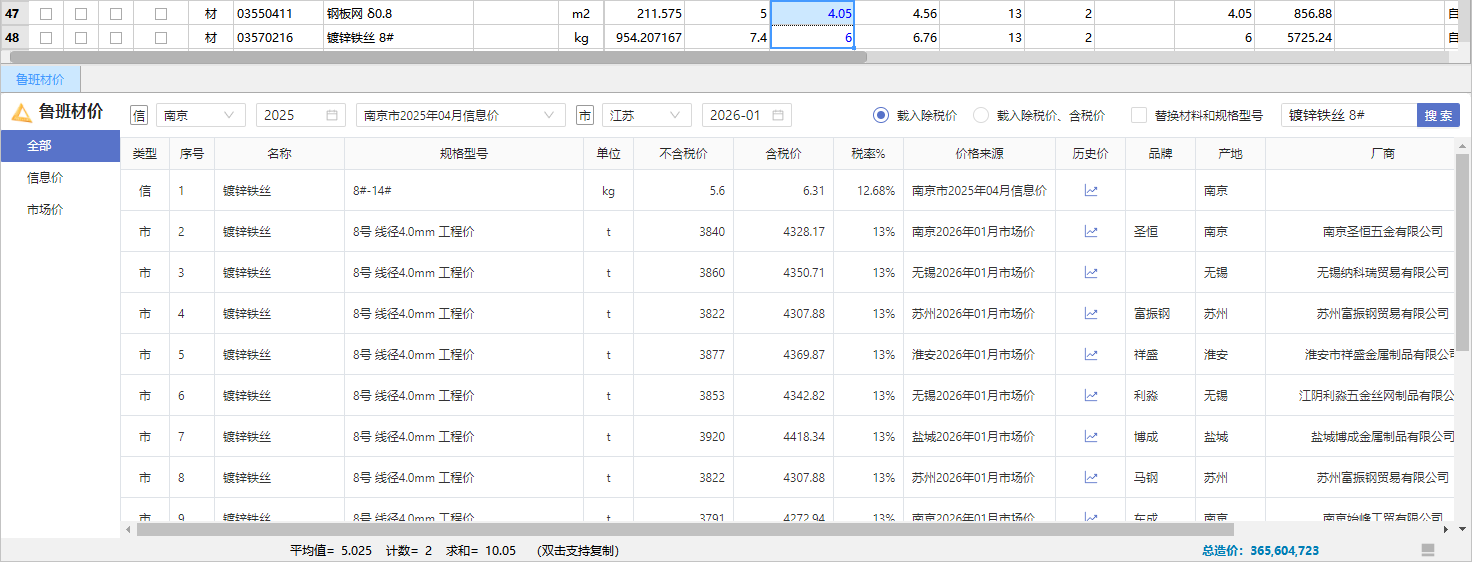Select 市场价 category in sidebar
1472x562 pixels.
(x=45, y=210)
